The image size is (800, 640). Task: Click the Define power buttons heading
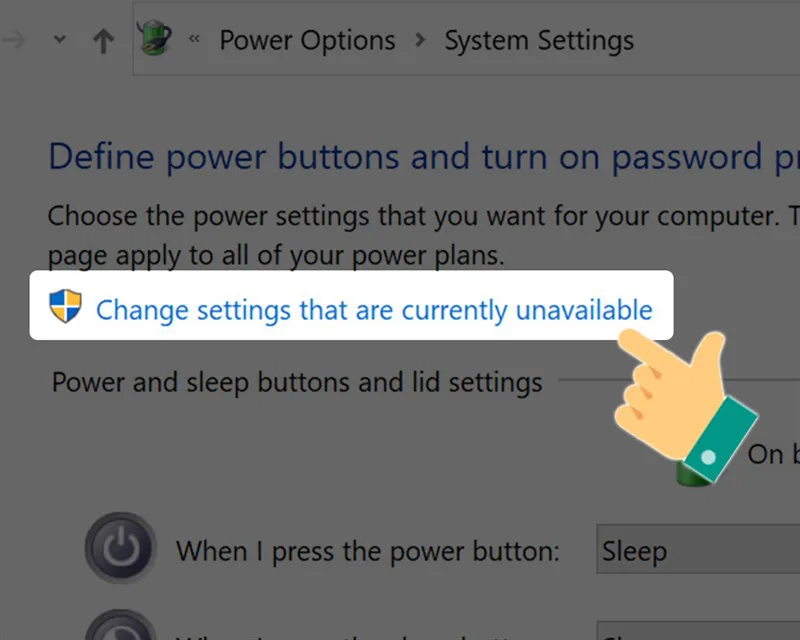click(400, 156)
